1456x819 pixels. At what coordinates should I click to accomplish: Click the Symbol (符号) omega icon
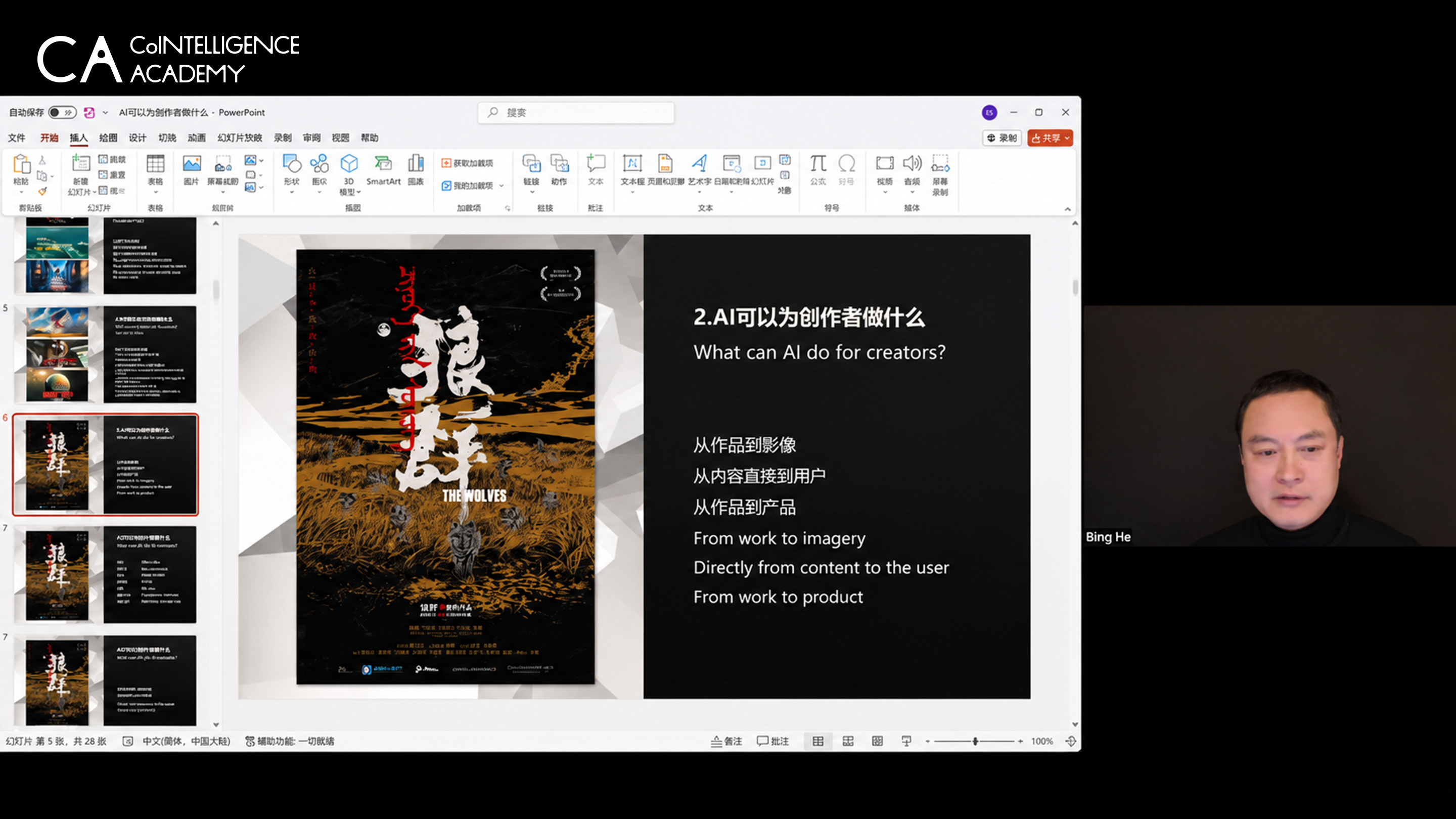coord(846,164)
